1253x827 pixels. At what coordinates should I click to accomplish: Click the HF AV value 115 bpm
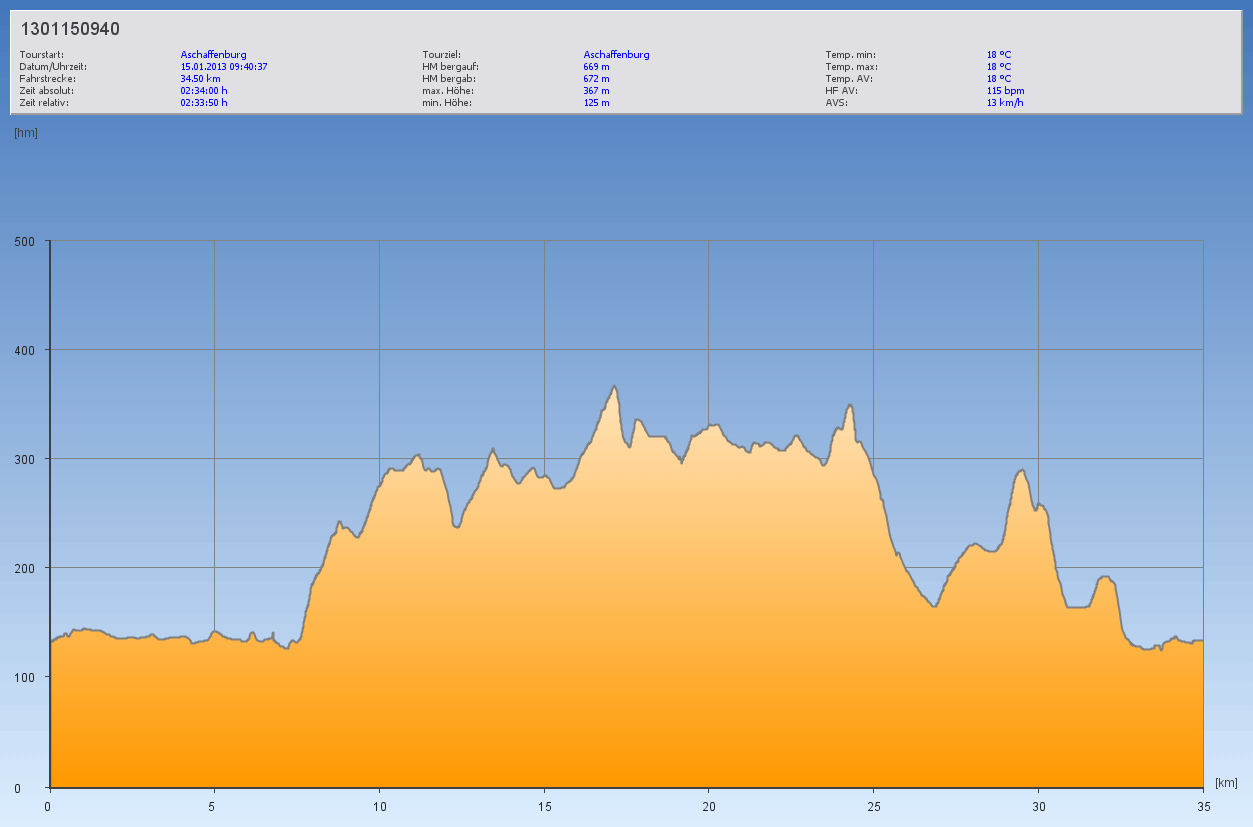(x=1005, y=91)
